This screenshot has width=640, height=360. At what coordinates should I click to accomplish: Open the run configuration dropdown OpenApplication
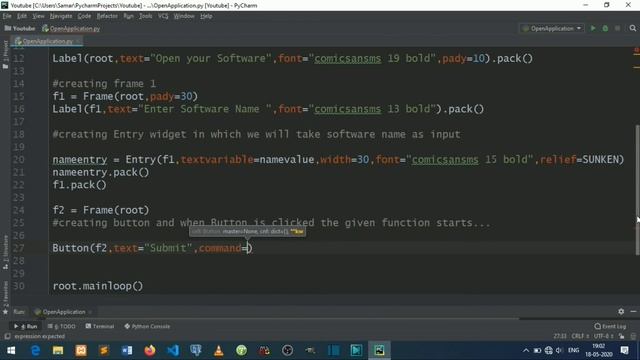552,28
